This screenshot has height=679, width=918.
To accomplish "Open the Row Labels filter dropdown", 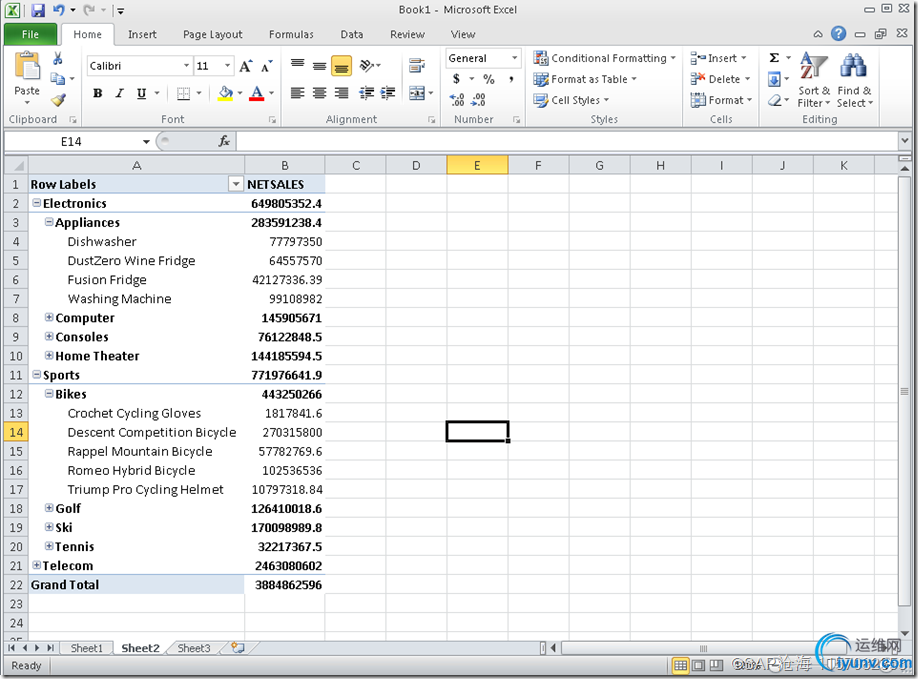I will click(x=235, y=184).
